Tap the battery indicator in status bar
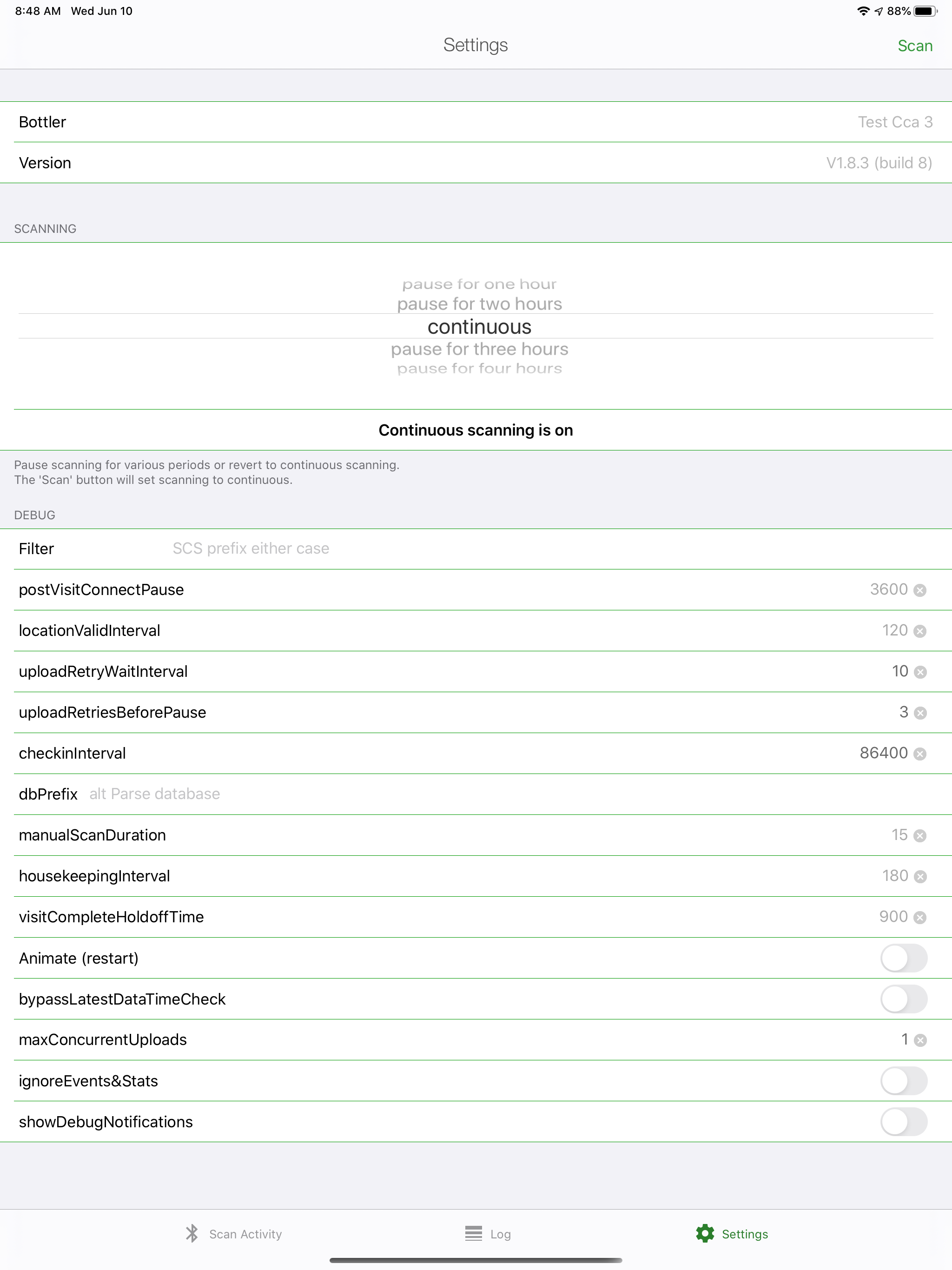The image size is (952, 1270). pyautogui.click(x=925, y=11)
